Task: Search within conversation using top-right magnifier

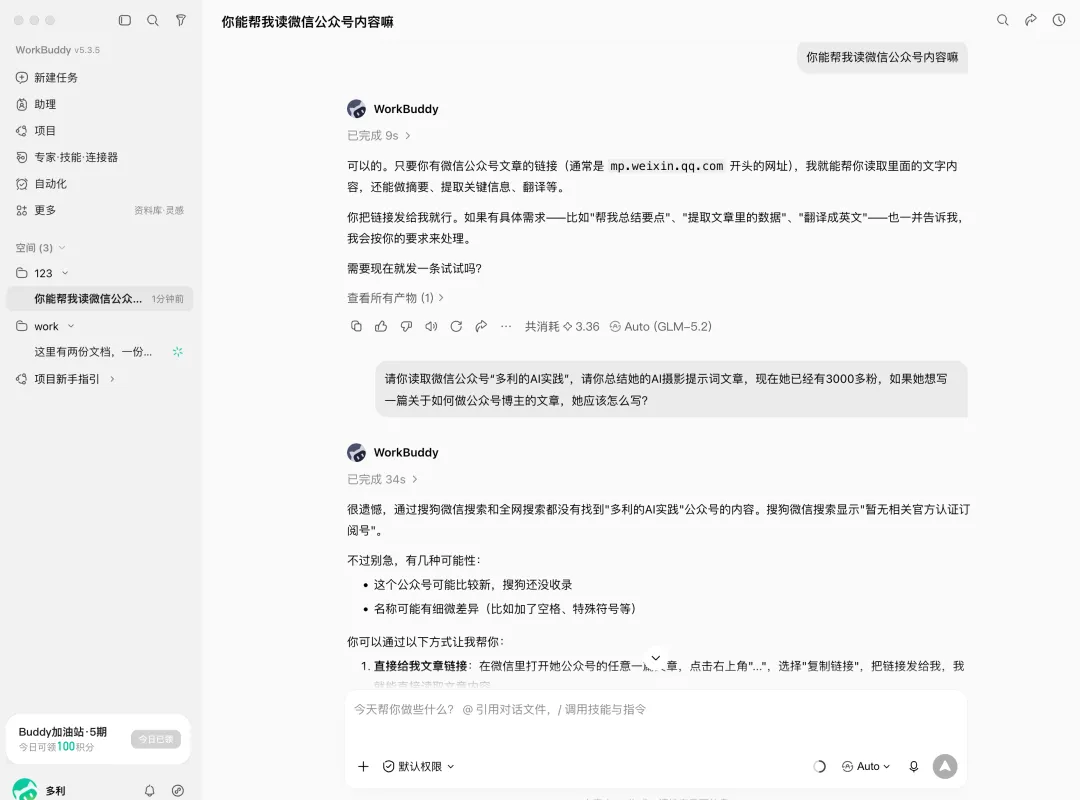Action: 1002,20
